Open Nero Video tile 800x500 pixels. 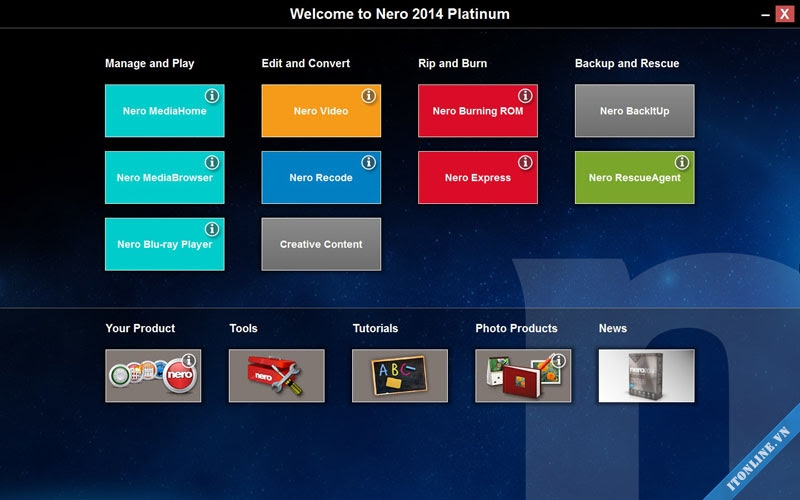click(x=321, y=111)
